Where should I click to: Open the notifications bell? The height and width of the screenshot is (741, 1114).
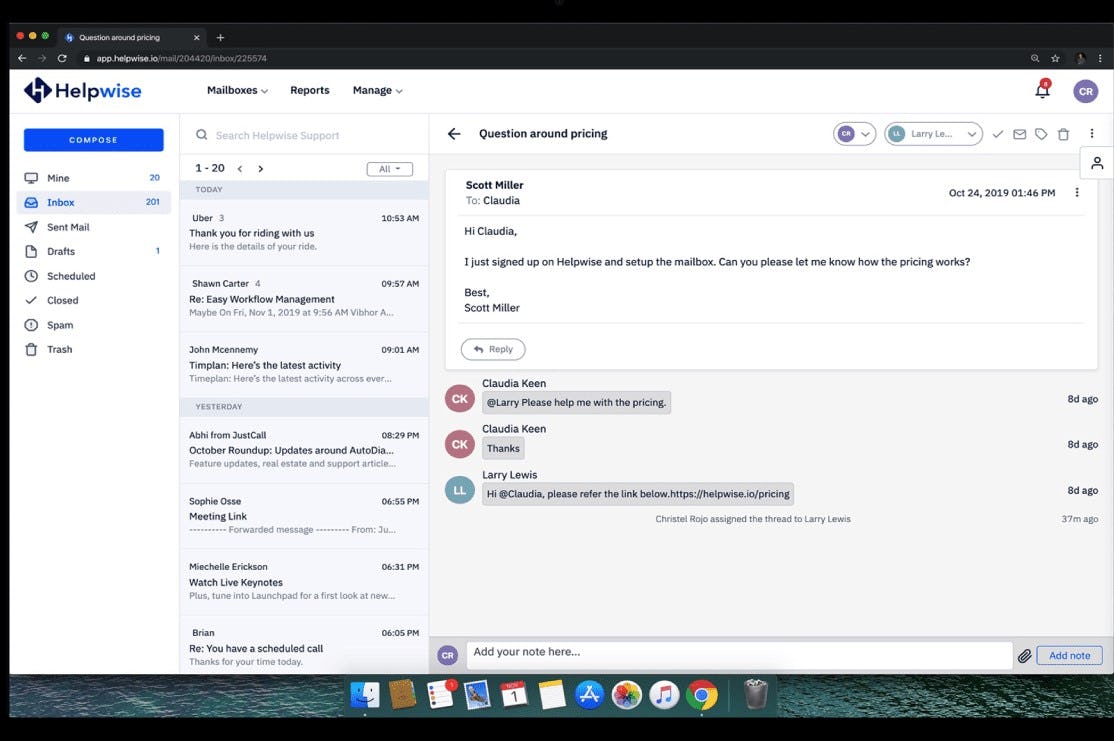tap(1042, 90)
